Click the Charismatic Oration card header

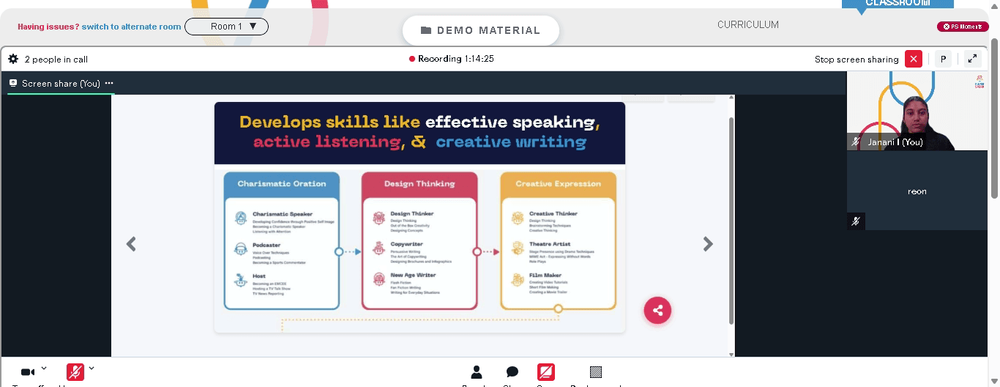point(281,184)
